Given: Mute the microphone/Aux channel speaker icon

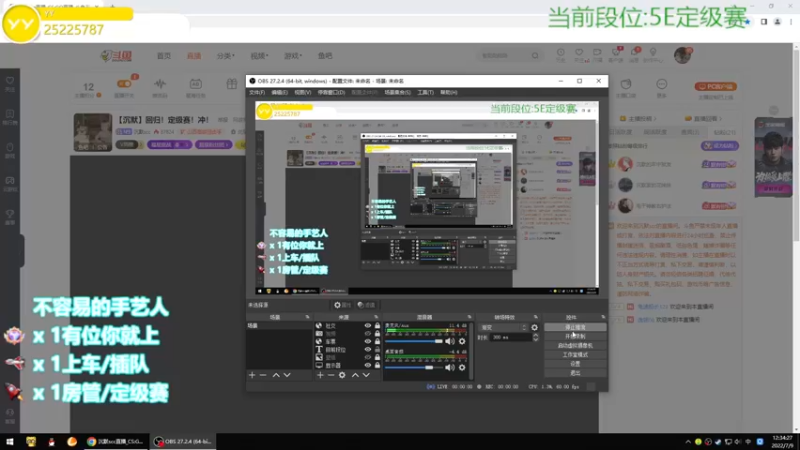Looking at the screenshot, I should pos(449,341).
